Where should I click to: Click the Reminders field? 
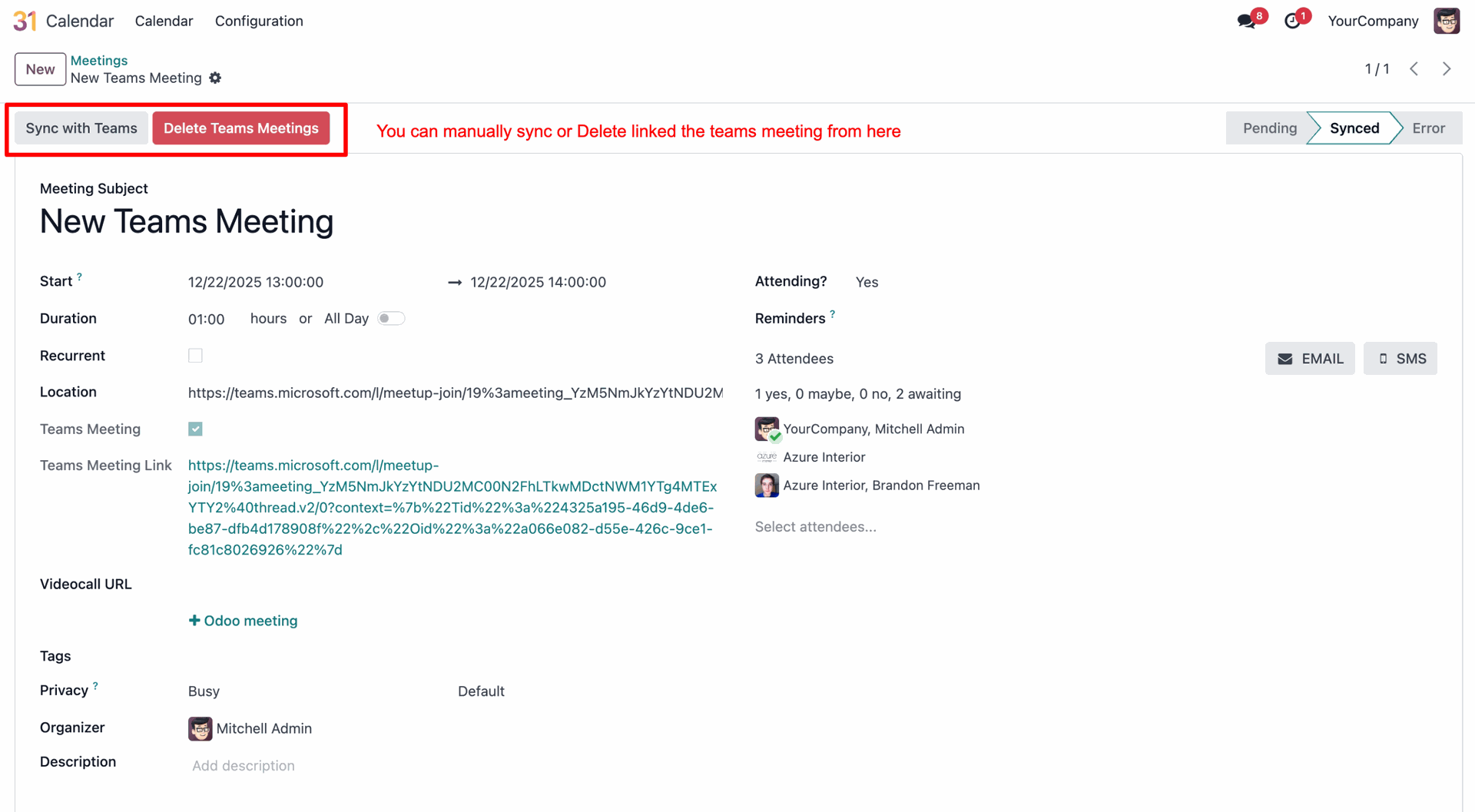[1145, 318]
